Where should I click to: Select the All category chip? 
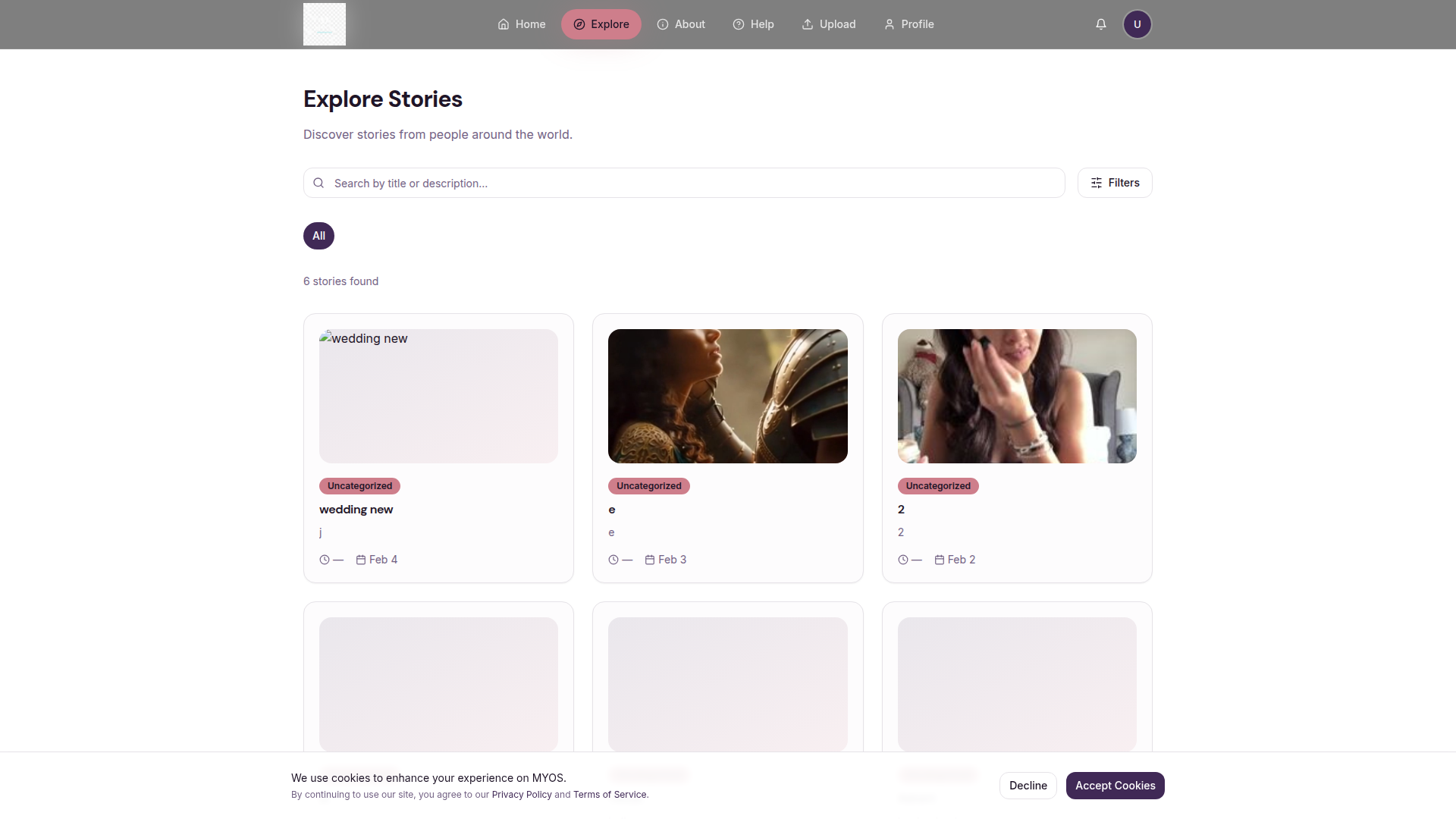click(318, 236)
